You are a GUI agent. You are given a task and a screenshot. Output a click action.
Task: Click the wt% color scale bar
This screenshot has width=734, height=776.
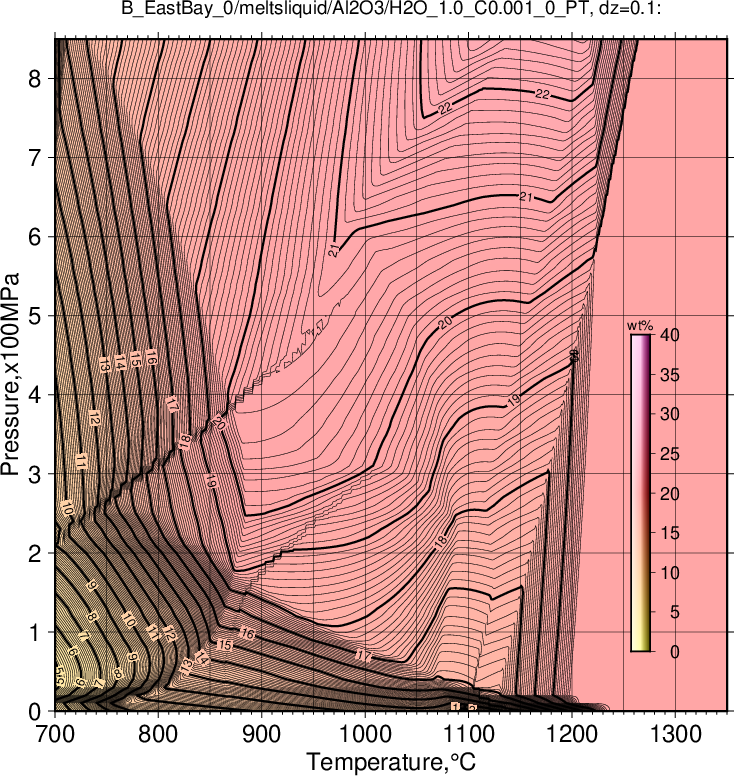click(640, 493)
